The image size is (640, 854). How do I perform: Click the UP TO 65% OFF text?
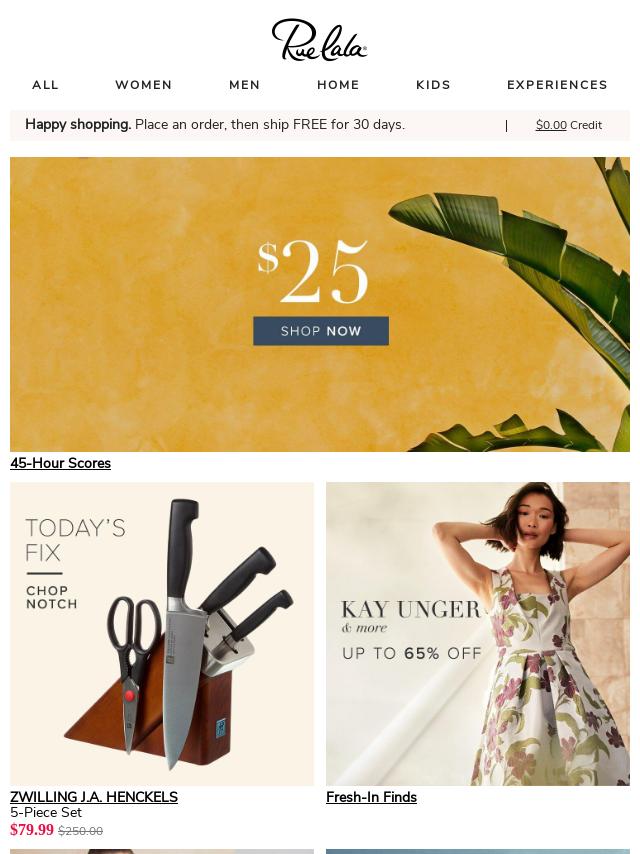click(412, 653)
